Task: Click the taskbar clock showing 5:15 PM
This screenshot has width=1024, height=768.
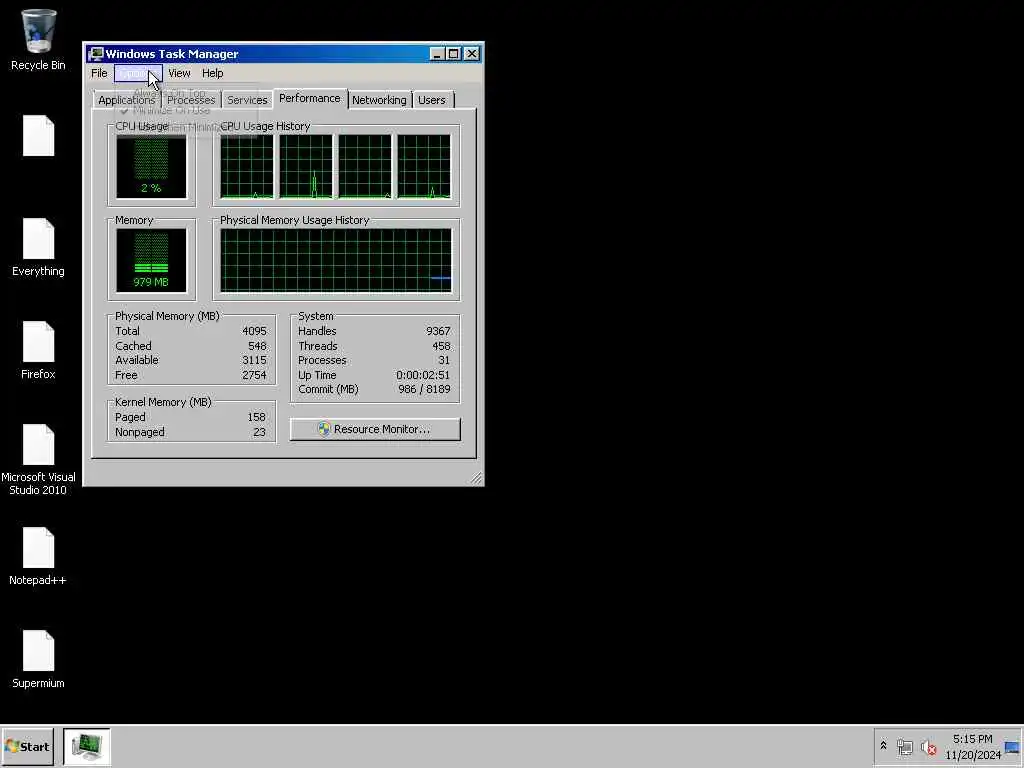Action: (x=972, y=746)
